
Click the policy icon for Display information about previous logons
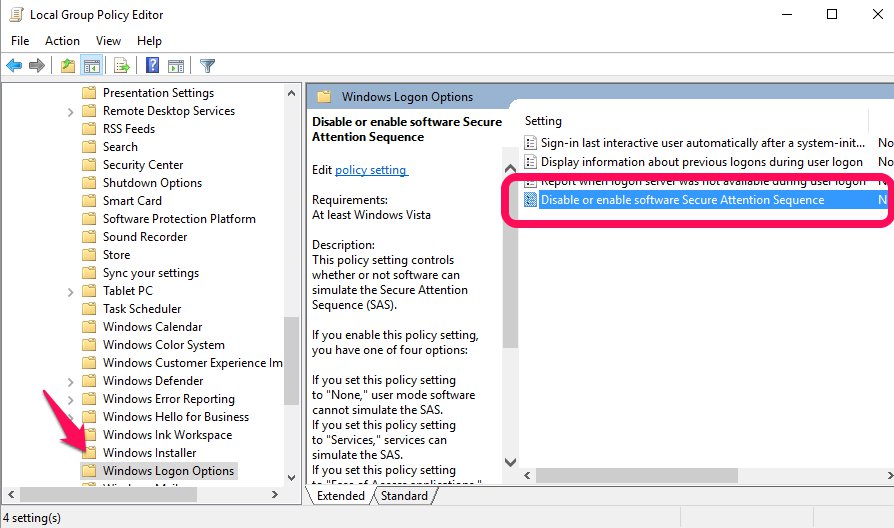[x=530, y=162]
